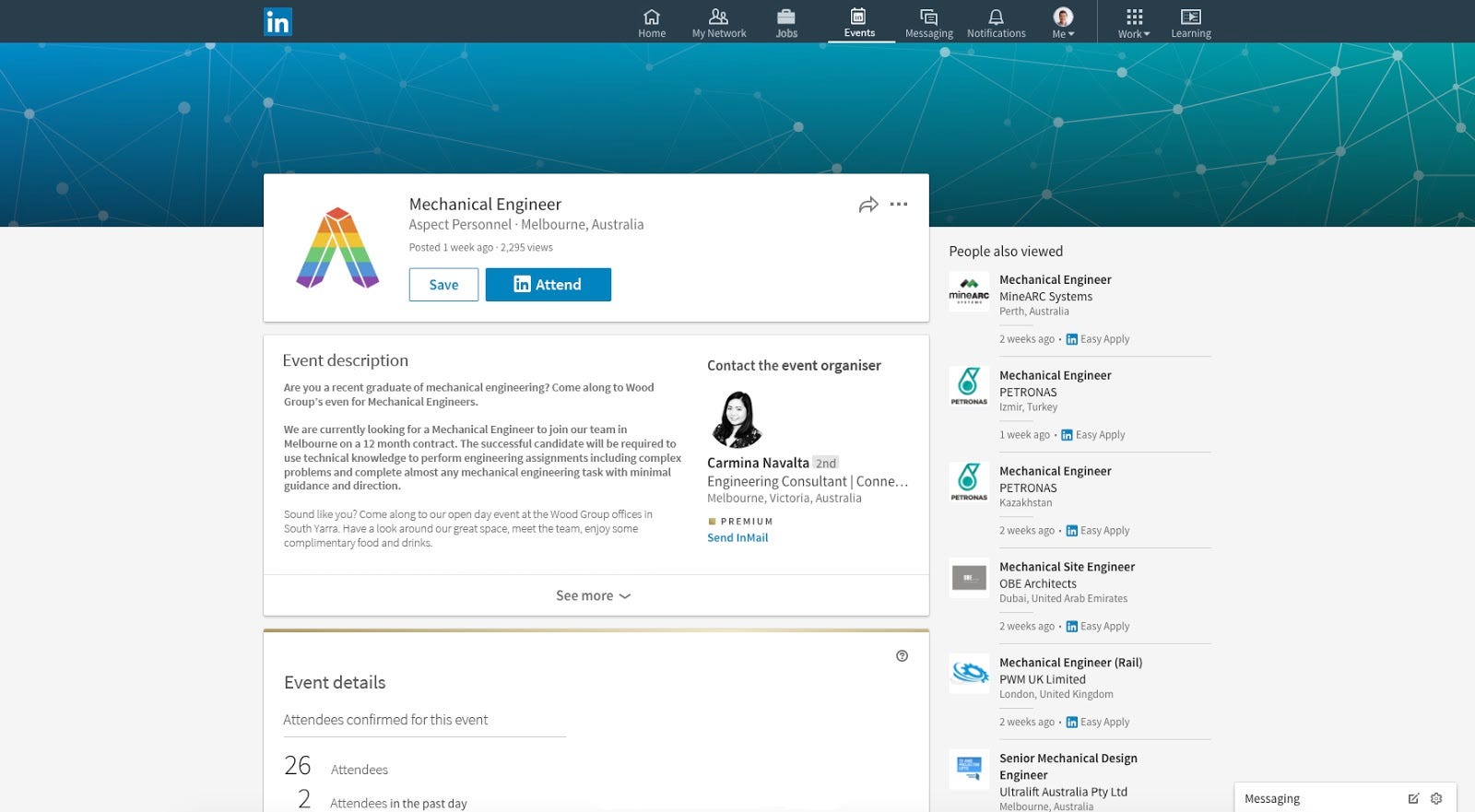This screenshot has height=812, width=1475.
Task: Click the Event details help icon
Action: 902,656
